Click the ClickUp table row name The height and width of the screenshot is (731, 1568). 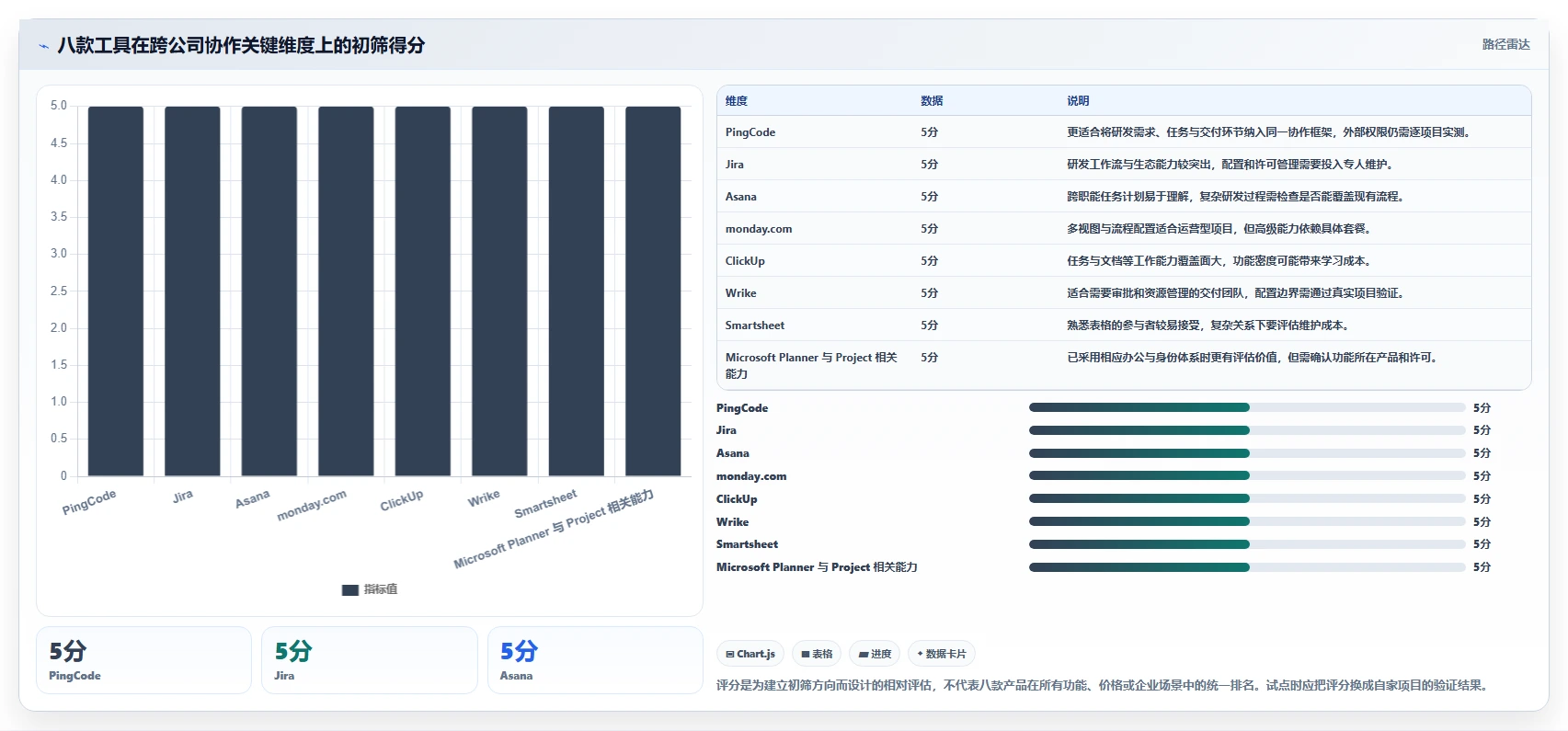click(x=745, y=261)
